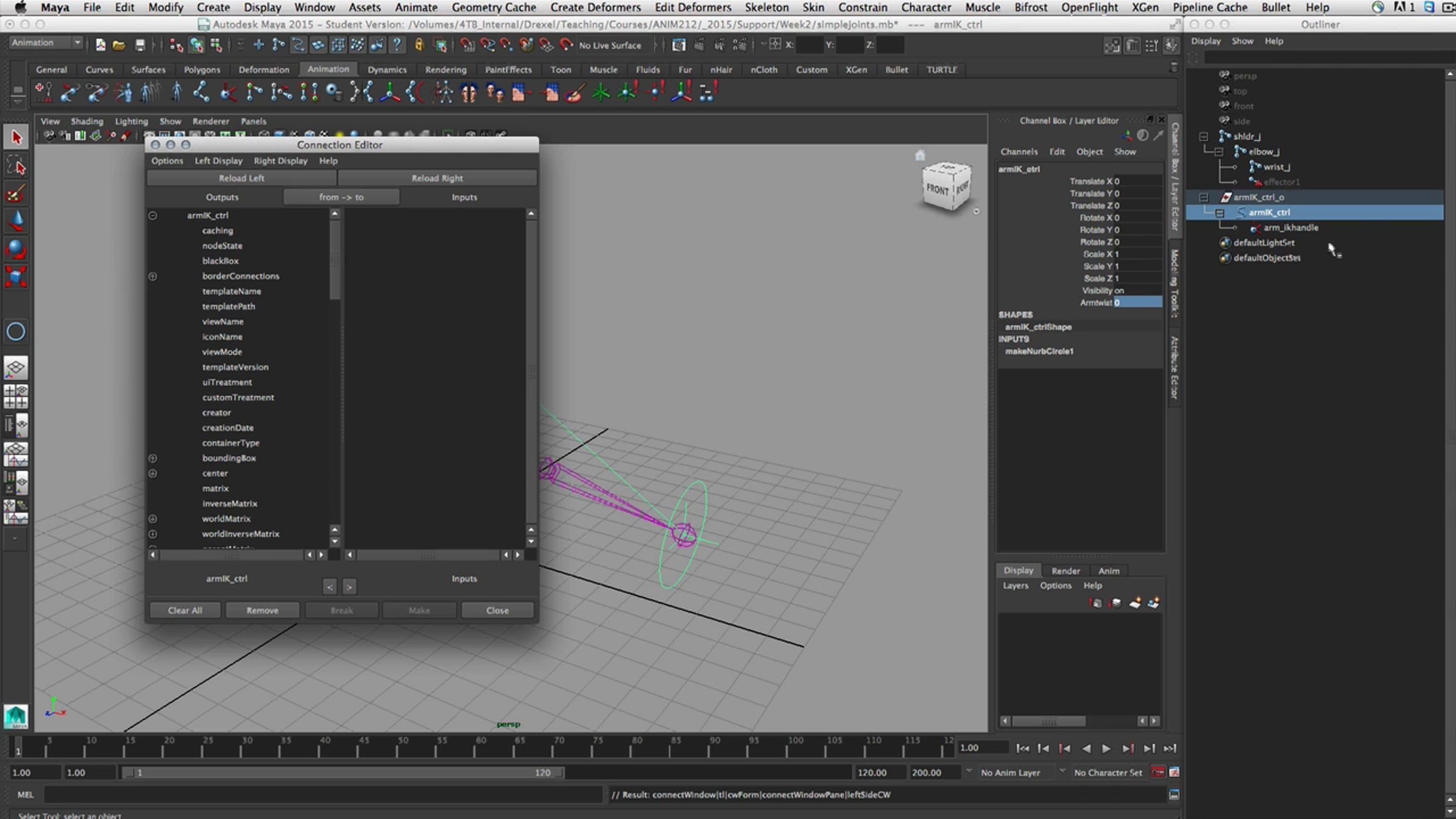
Task: Open the Animation menu set dropdown
Action: pos(46,43)
